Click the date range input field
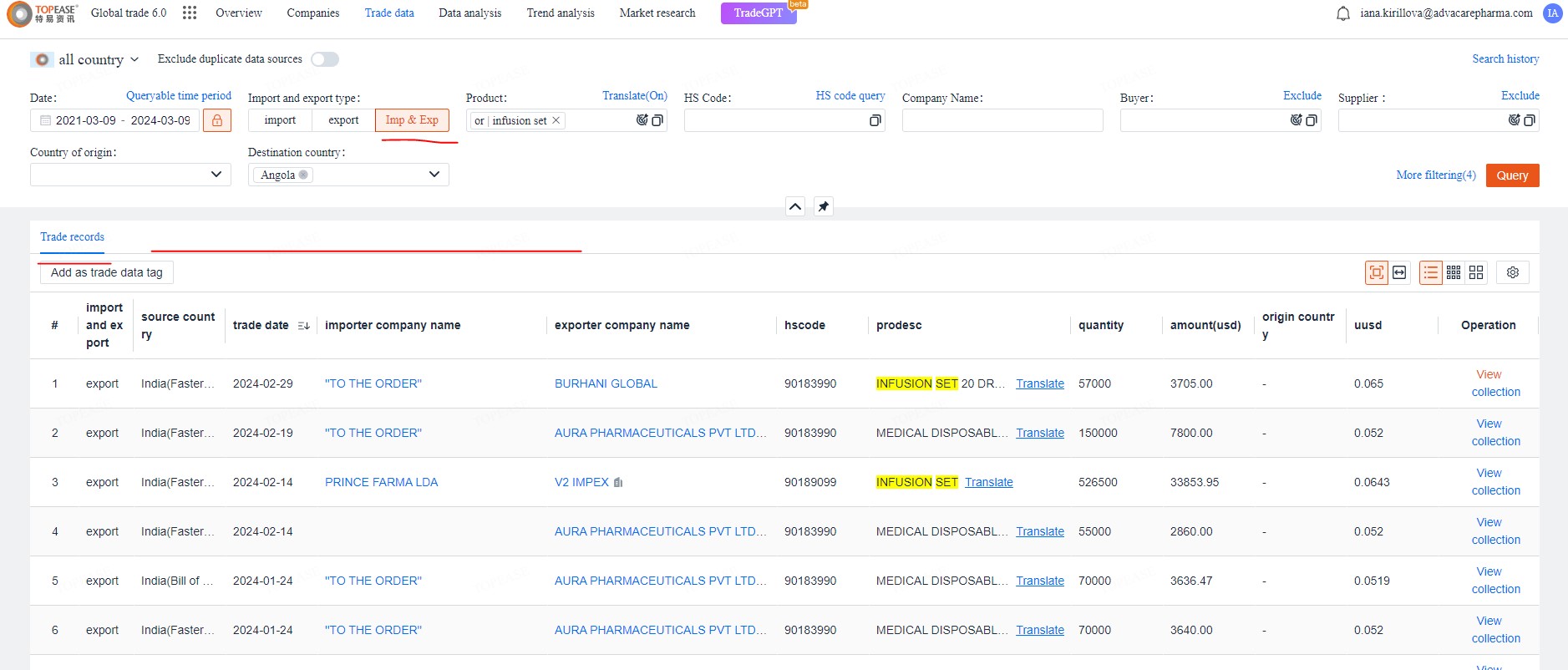Viewport: 1568px width, 670px height. [115, 120]
